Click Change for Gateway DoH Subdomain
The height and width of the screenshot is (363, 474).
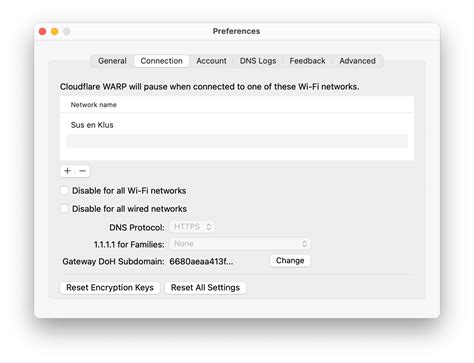pyautogui.click(x=290, y=261)
